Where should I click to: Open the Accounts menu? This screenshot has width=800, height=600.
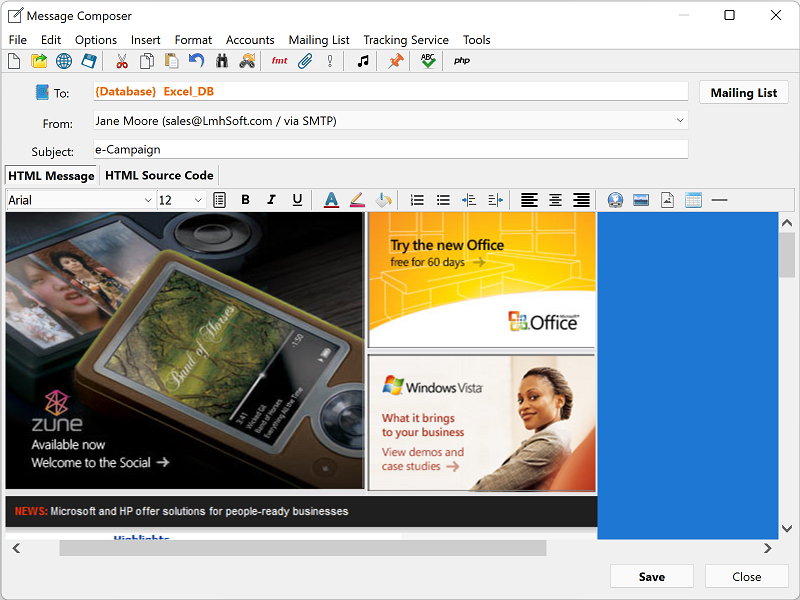[x=250, y=40]
